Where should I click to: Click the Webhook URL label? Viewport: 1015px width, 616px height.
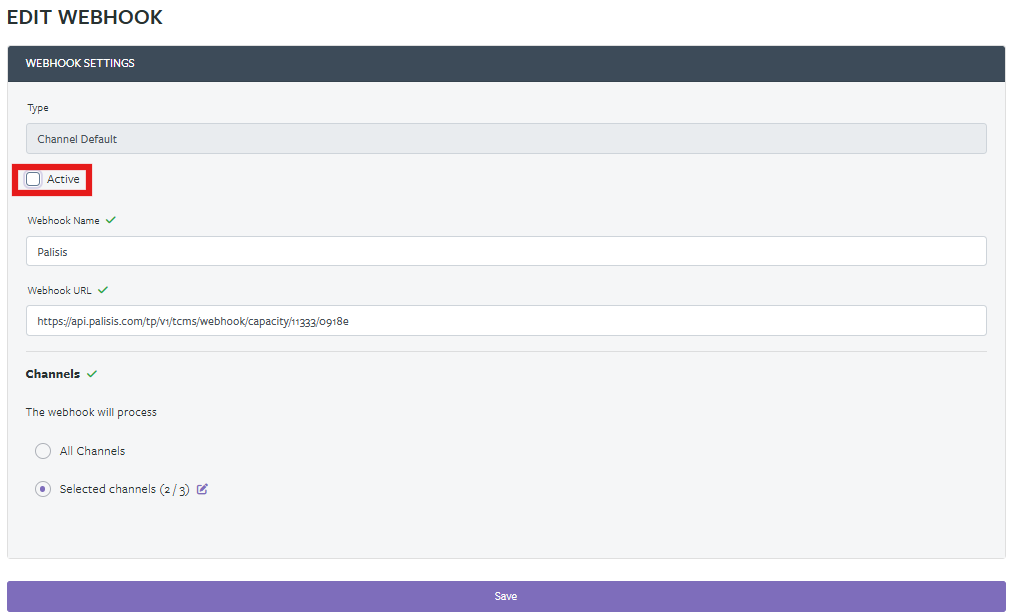coord(60,291)
